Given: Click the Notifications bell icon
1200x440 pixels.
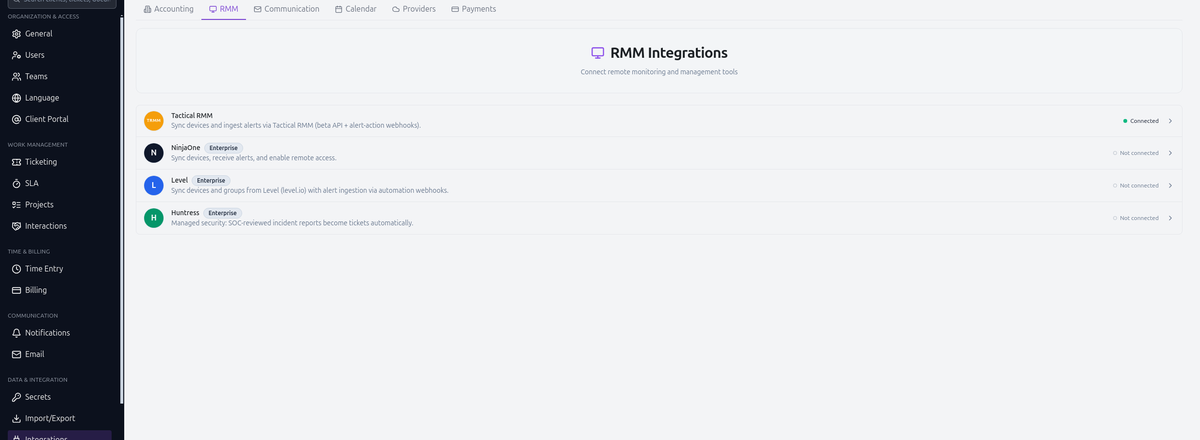Looking at the screenshot, I should tap(16, 333).
